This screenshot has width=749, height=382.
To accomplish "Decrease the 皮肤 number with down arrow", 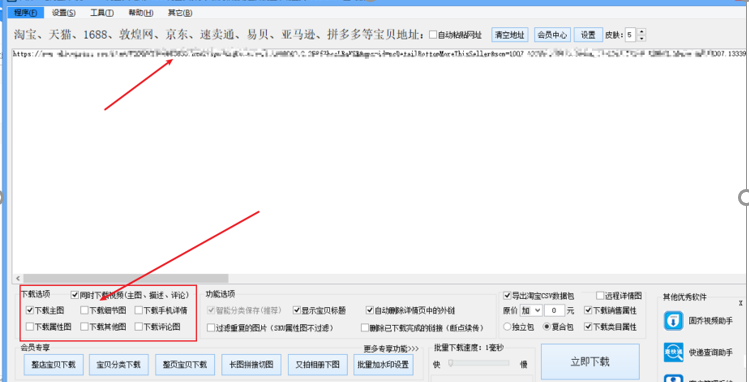I will point(641,38).
